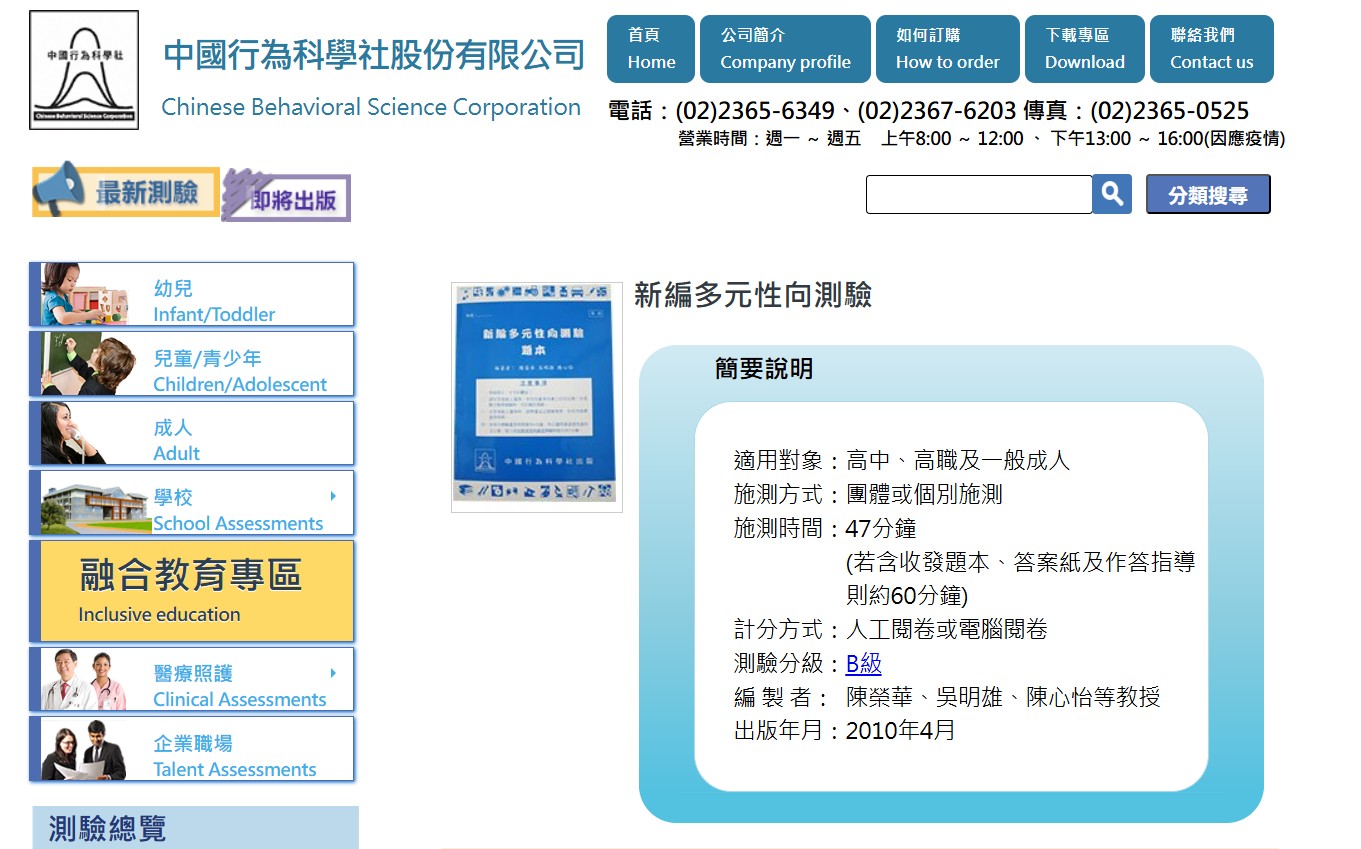This screenshot has width=1361, height=849.
Task: Focus the search text field
Action: (979, 194)
